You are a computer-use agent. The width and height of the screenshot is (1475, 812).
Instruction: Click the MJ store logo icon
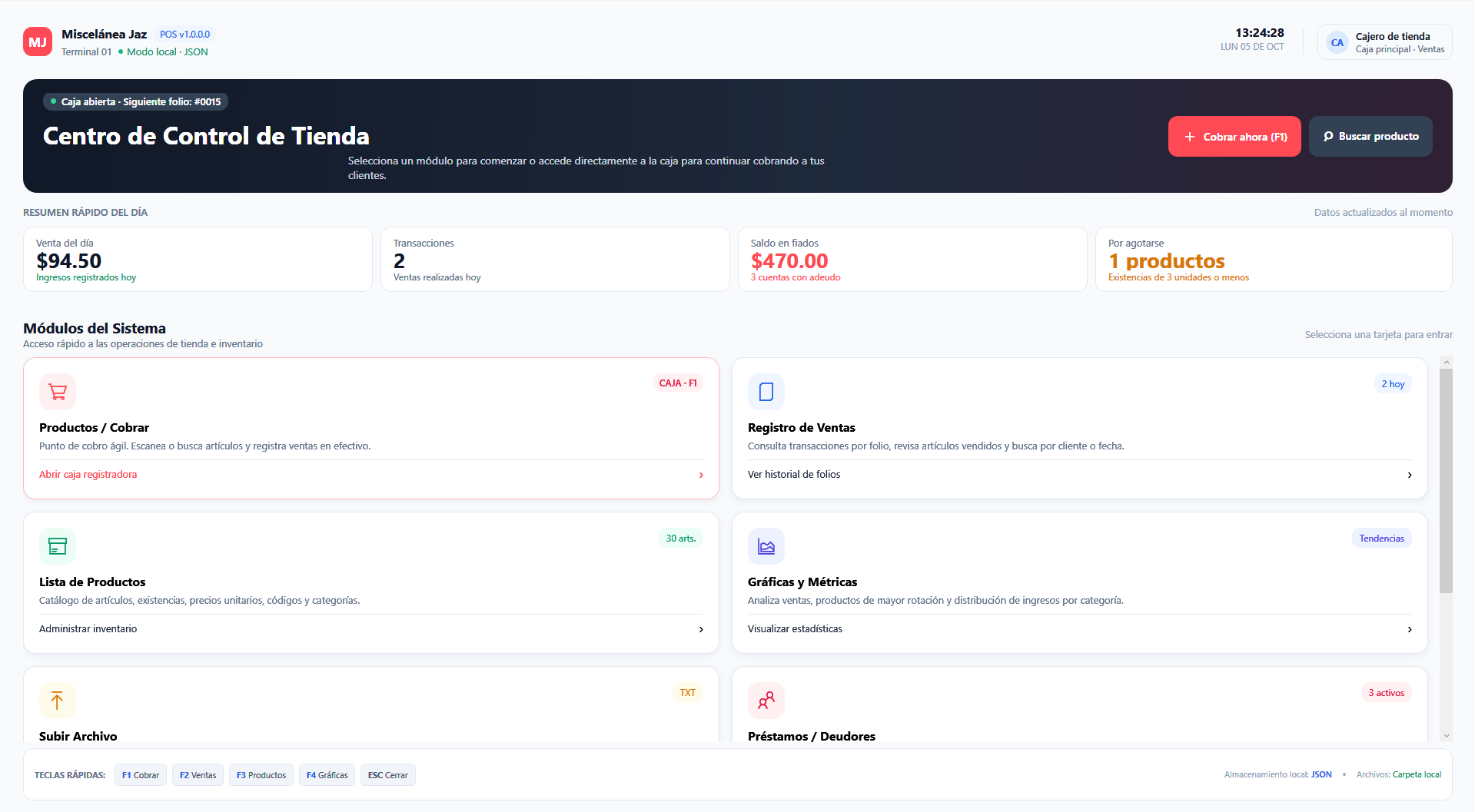tap(38, 42)
